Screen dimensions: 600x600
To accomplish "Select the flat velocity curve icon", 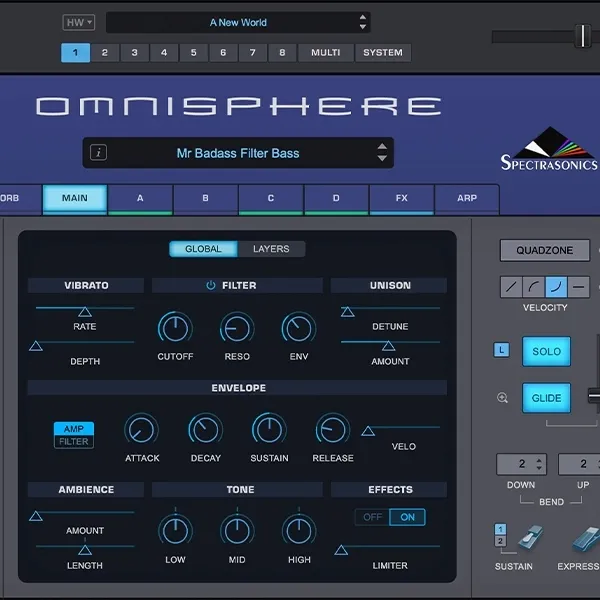I will pos(580,287).
